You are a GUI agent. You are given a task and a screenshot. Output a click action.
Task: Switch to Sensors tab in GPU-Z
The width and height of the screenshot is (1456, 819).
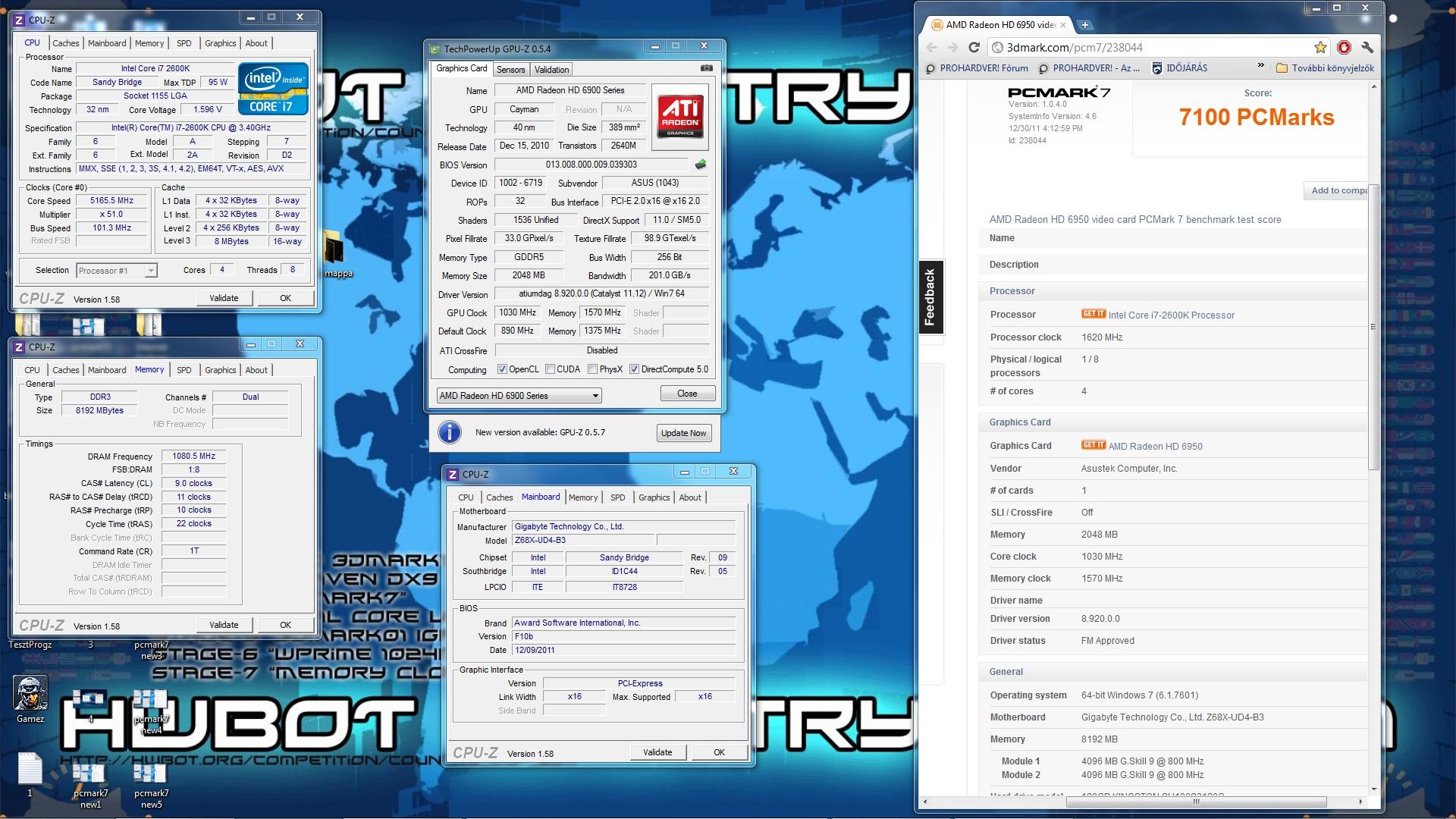pos(510,70)
